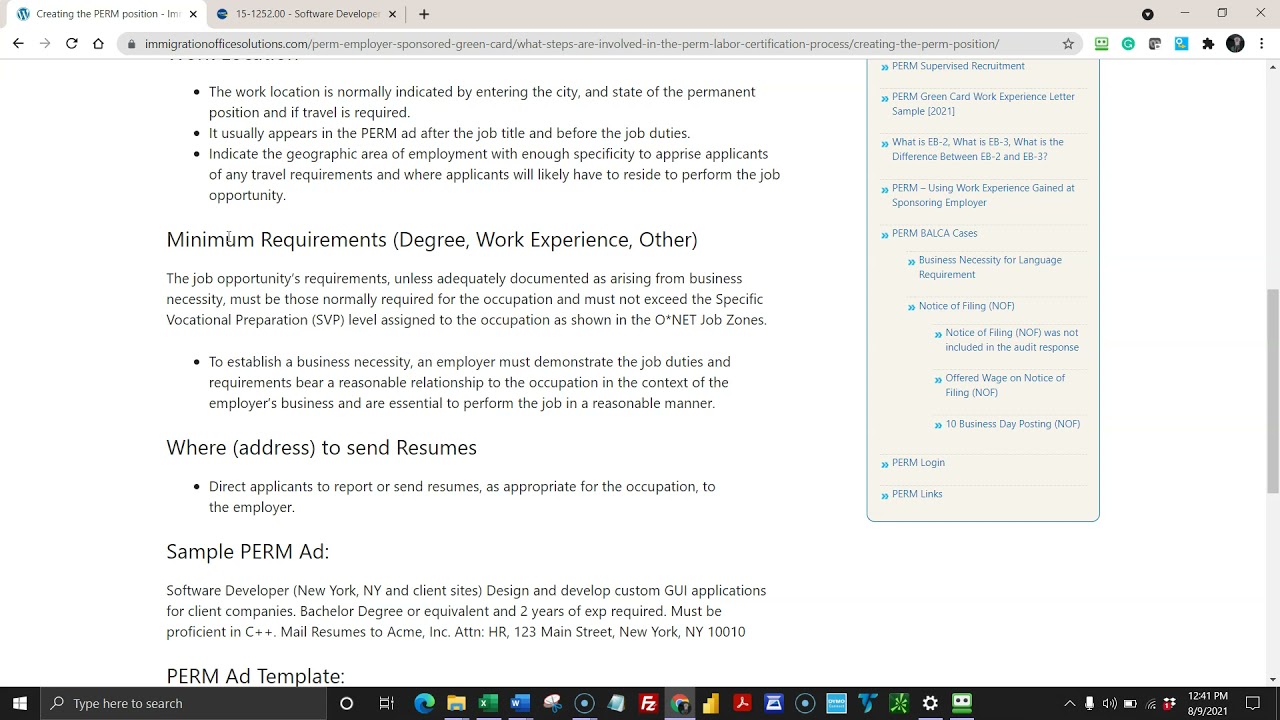Open the Chrome three-dot menu

coord(1262,44)
